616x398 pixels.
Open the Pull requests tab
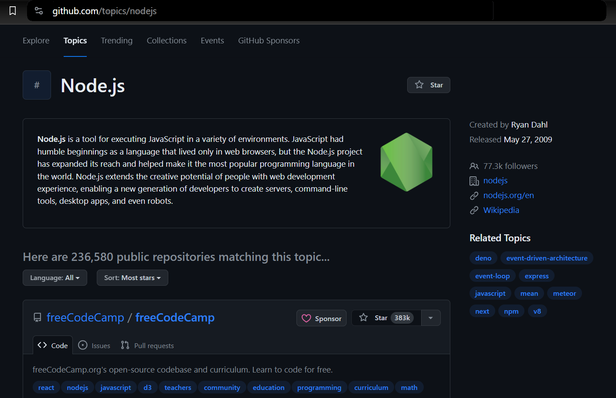147,345
